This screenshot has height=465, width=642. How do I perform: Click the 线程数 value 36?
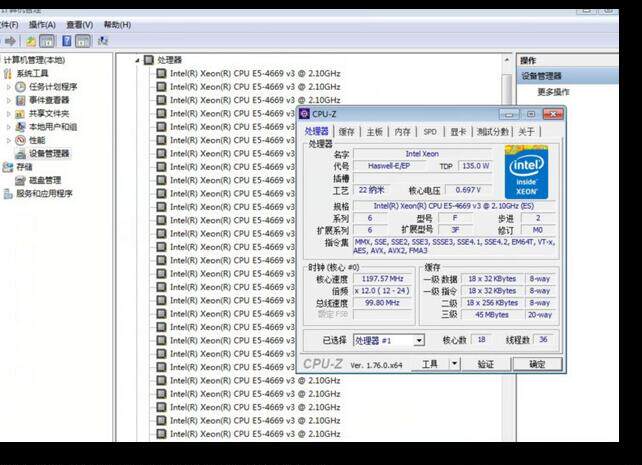[543, 339]
